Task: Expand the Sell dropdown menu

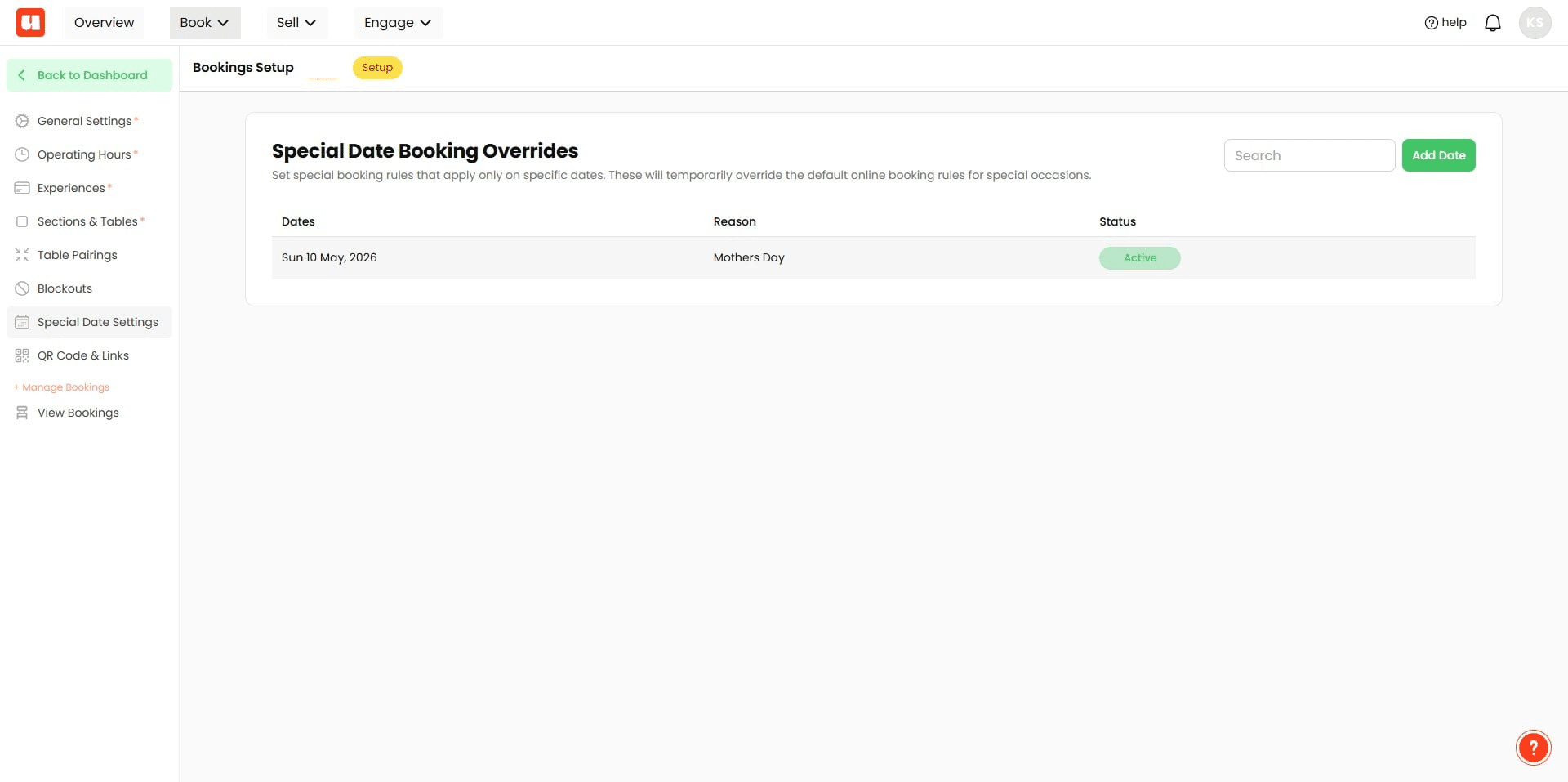Action: 296,23
